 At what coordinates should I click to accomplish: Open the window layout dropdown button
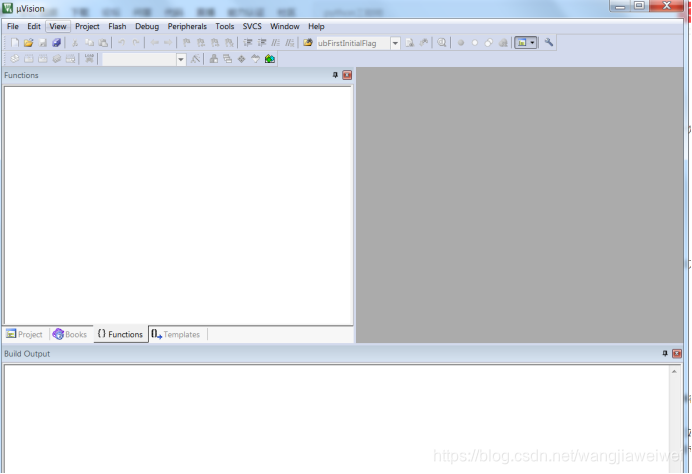526,43
